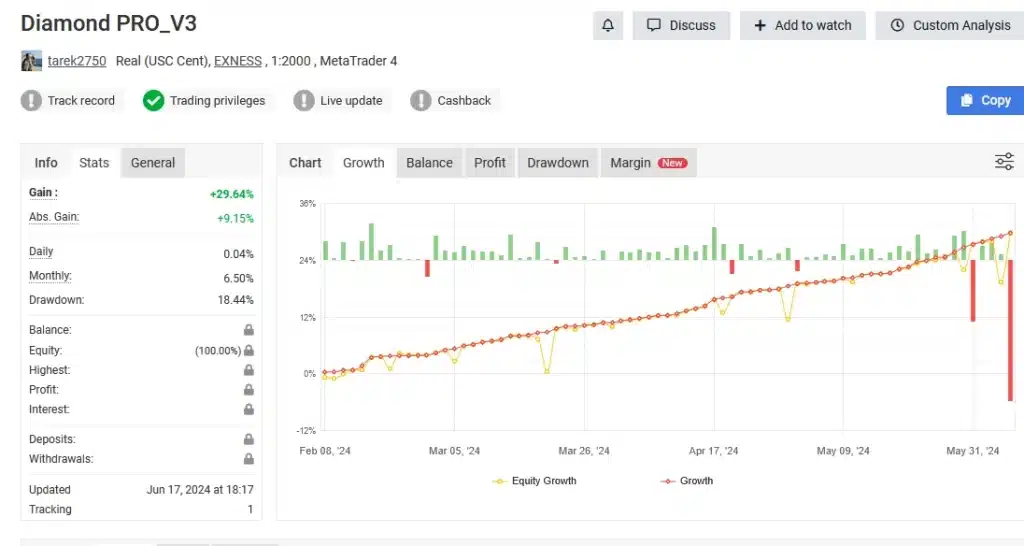The width and height of the screenshot is (1024, 546).
Task: Click the Highest lock icon
Action: coord(249,370)
